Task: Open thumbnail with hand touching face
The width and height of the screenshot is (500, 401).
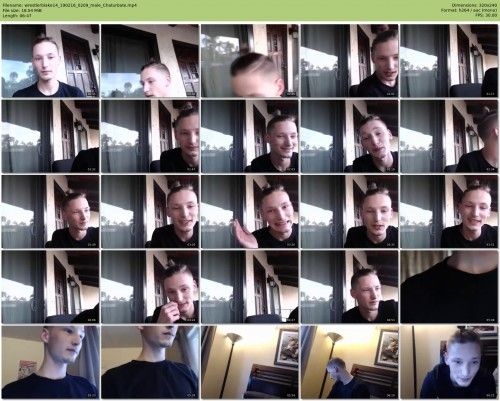Action: point(150,287)
